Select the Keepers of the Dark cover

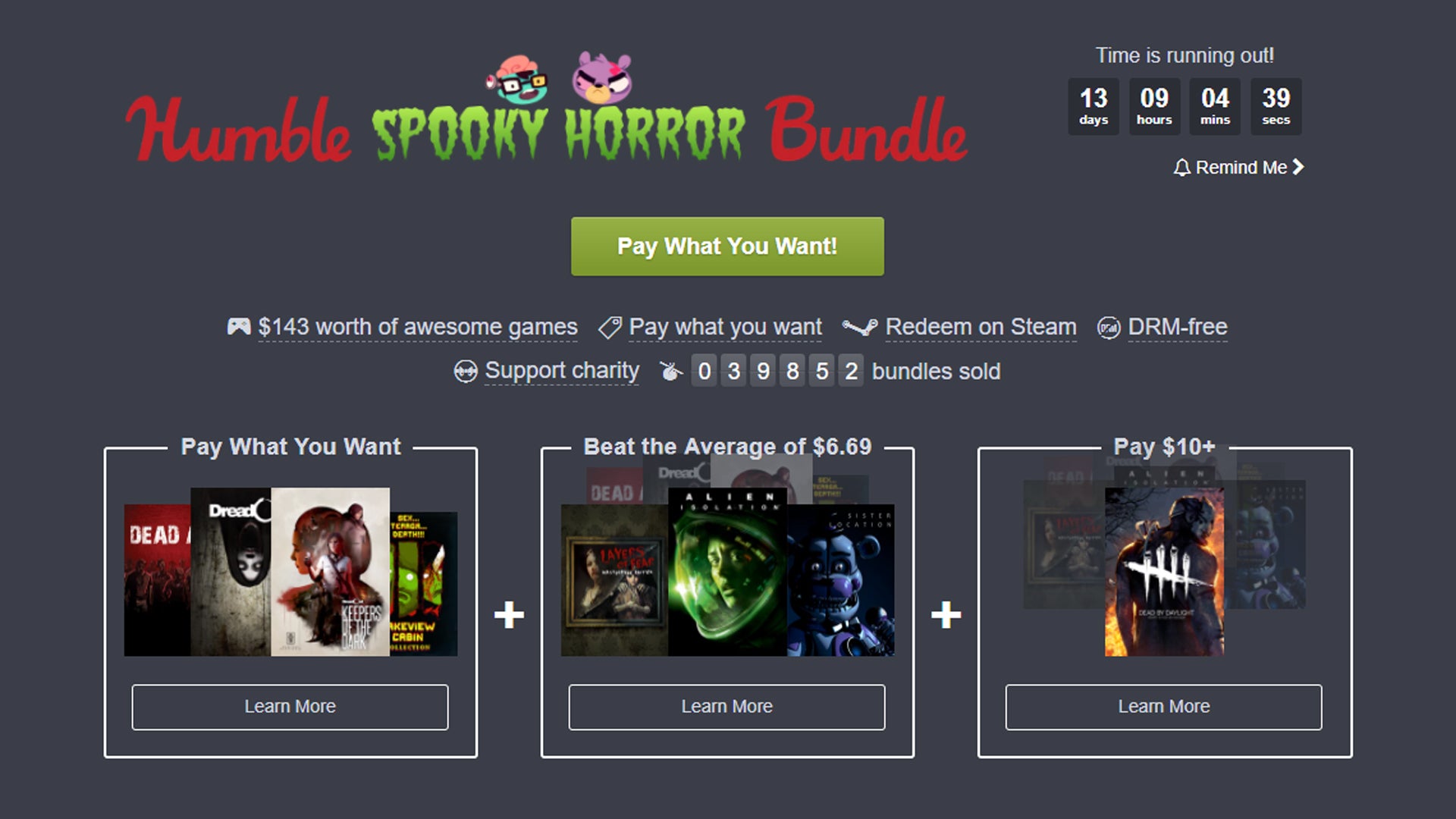(330, 572)
